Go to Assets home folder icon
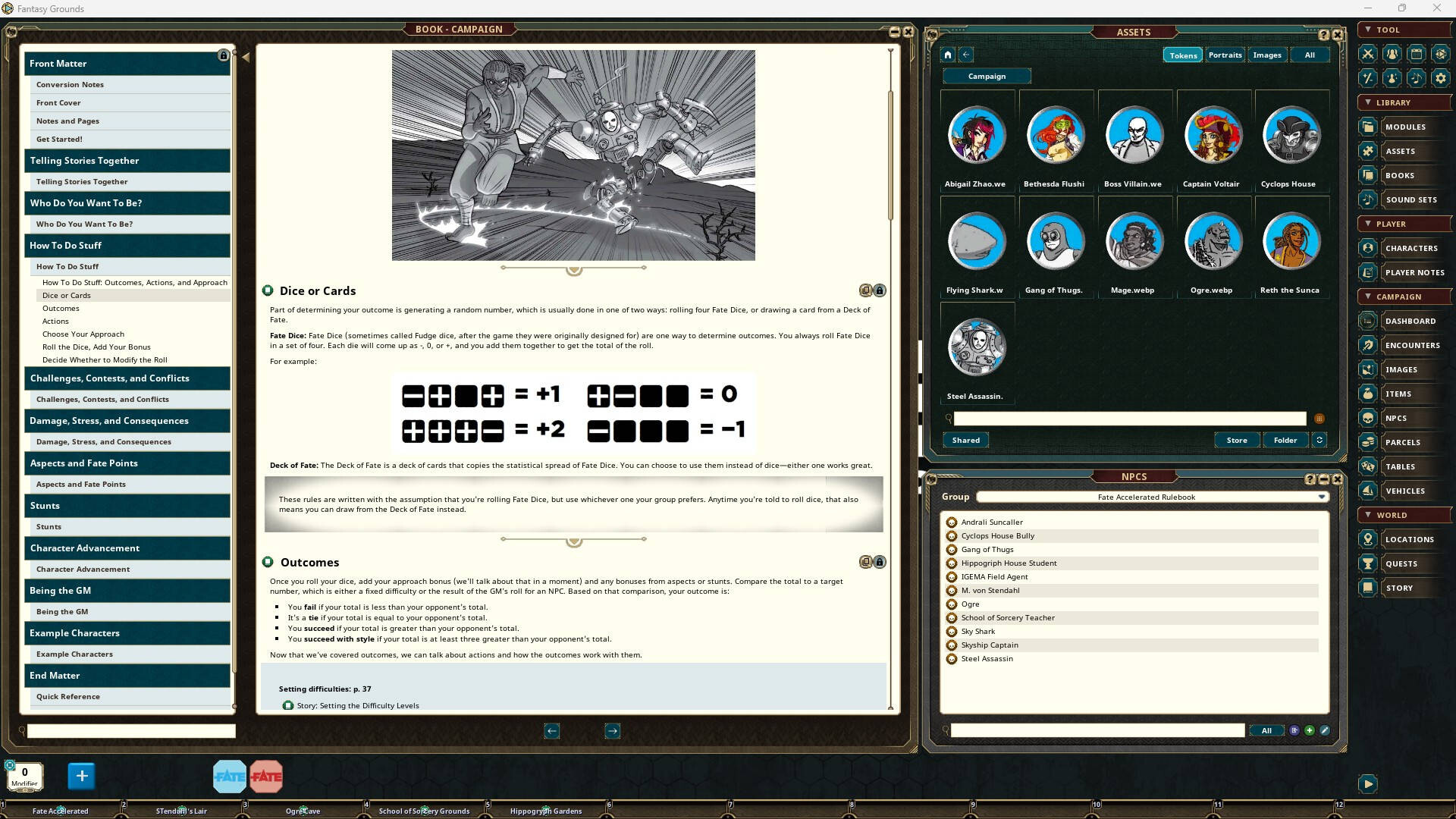Viewport: 1456px width, 819px height. coord(947,55)
